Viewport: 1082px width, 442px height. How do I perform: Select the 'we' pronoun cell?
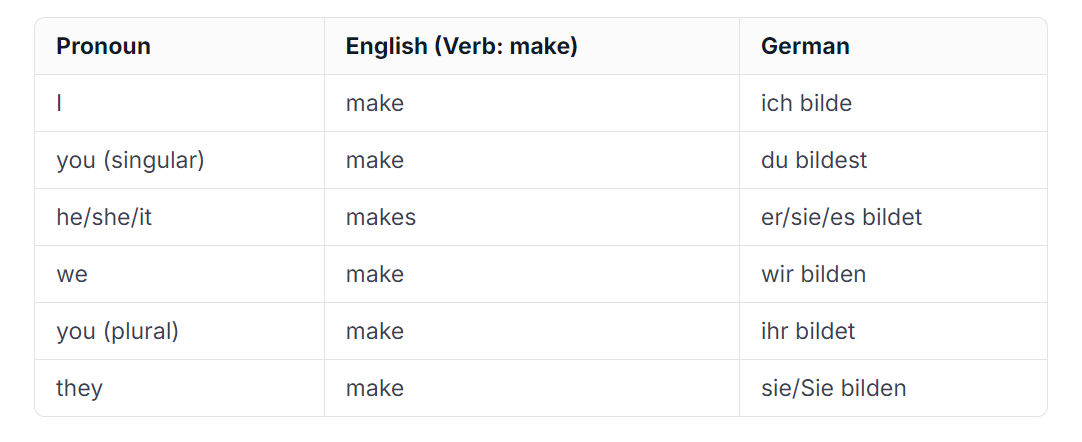coord(72,274)
